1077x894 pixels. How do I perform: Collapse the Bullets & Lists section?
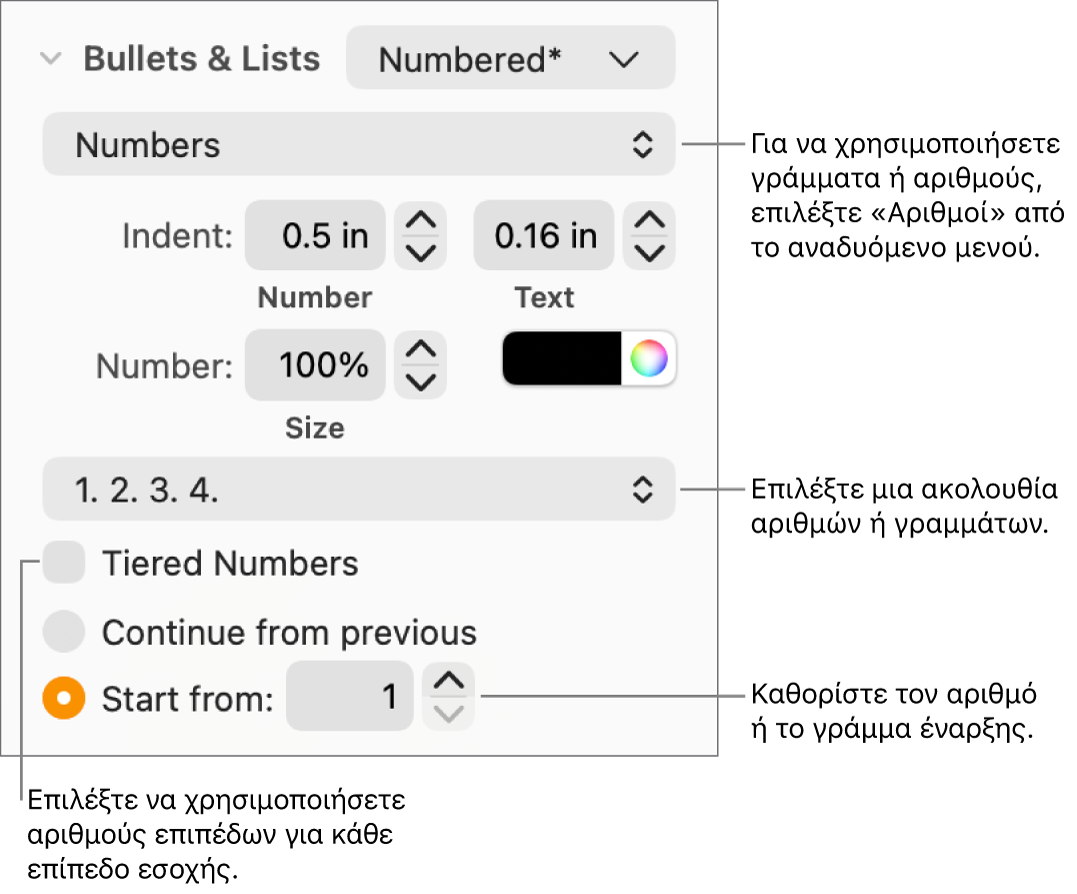tap(50, 59)
